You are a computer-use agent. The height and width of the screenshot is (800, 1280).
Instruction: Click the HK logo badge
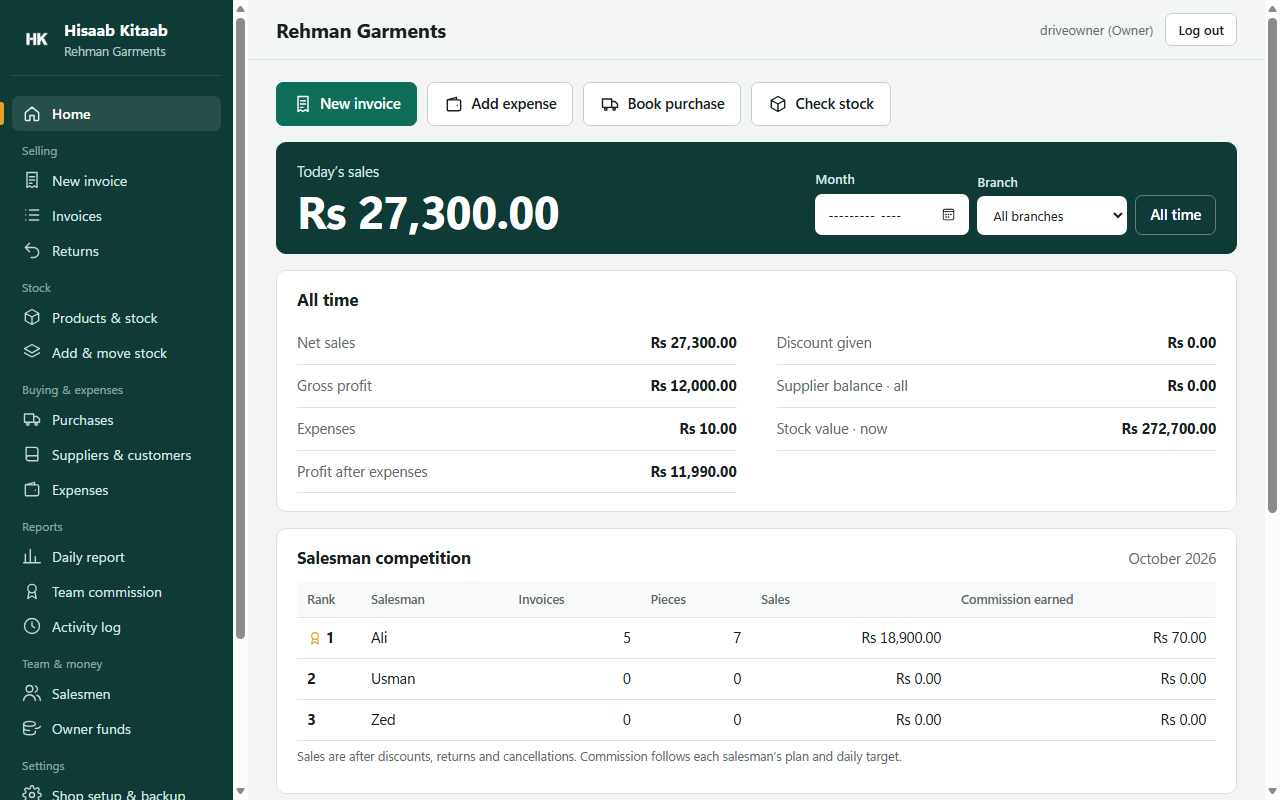36,39
